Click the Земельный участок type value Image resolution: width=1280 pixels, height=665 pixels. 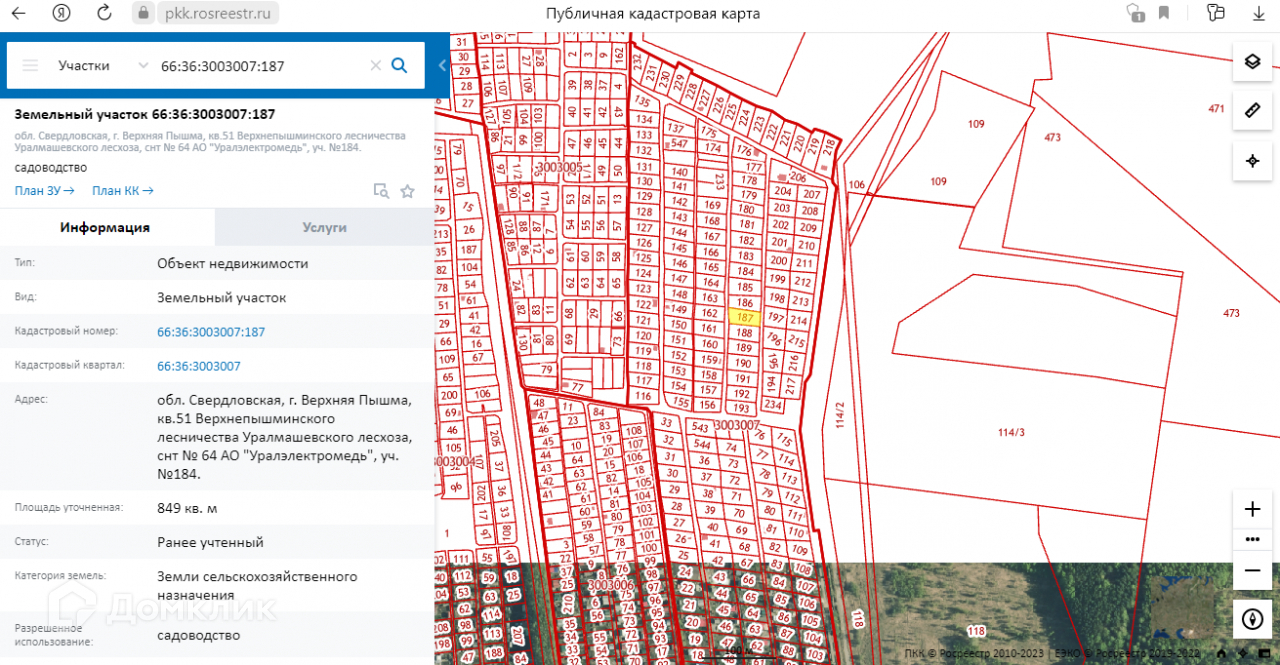(221, 297)
